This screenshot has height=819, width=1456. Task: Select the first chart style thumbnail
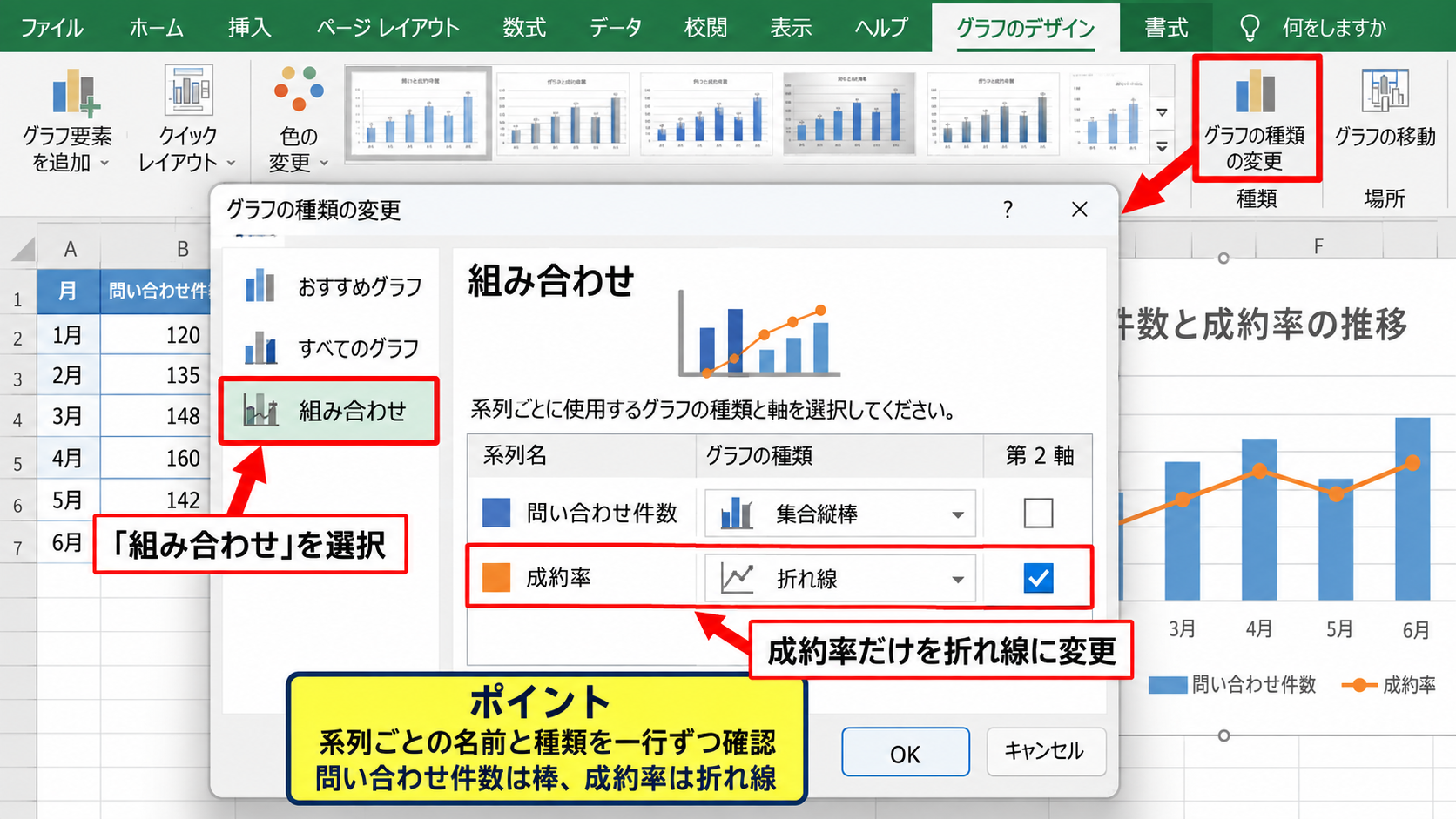pyautogui.click(x=419, y=114)
